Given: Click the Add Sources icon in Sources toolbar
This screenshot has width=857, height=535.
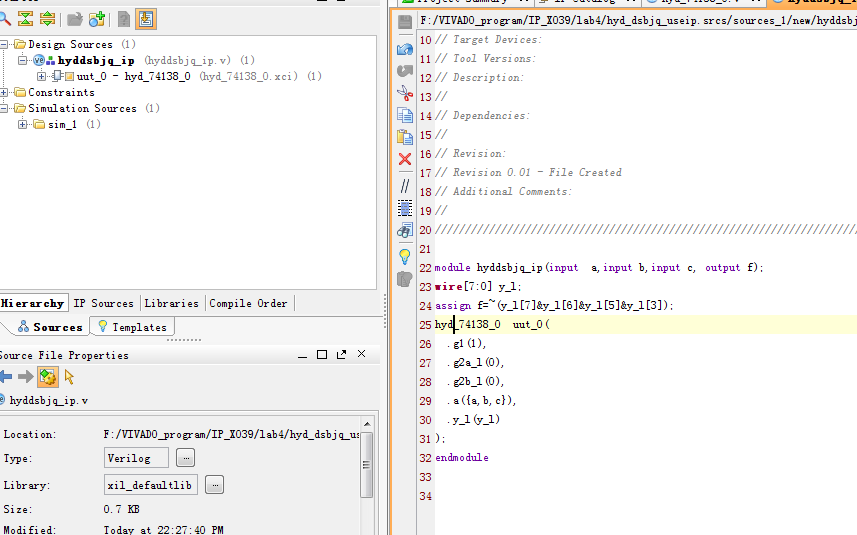Looking at the screenshot, I should tap(97, 19).
